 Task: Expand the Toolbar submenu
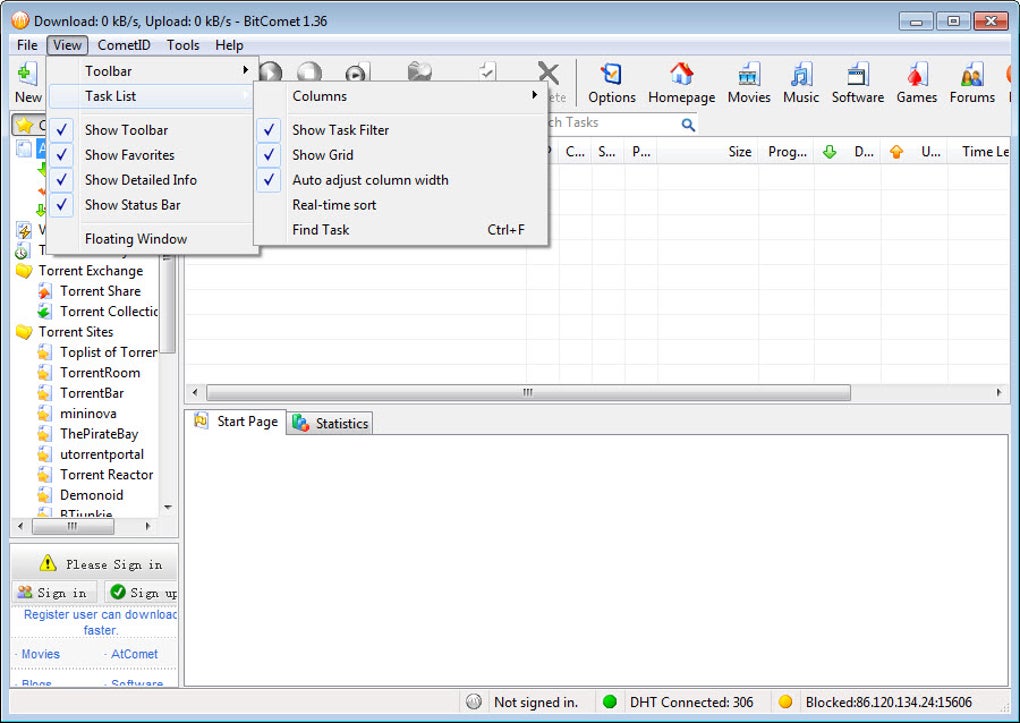pos(149,71)
